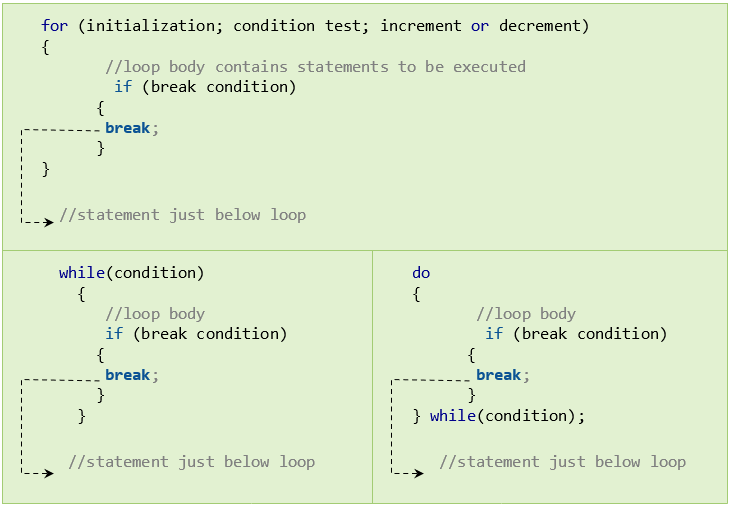Screen dimensions: 729x506
Task: Click the 'while(condition)' header in bottom-left panel
Action: tap(131, 273)
